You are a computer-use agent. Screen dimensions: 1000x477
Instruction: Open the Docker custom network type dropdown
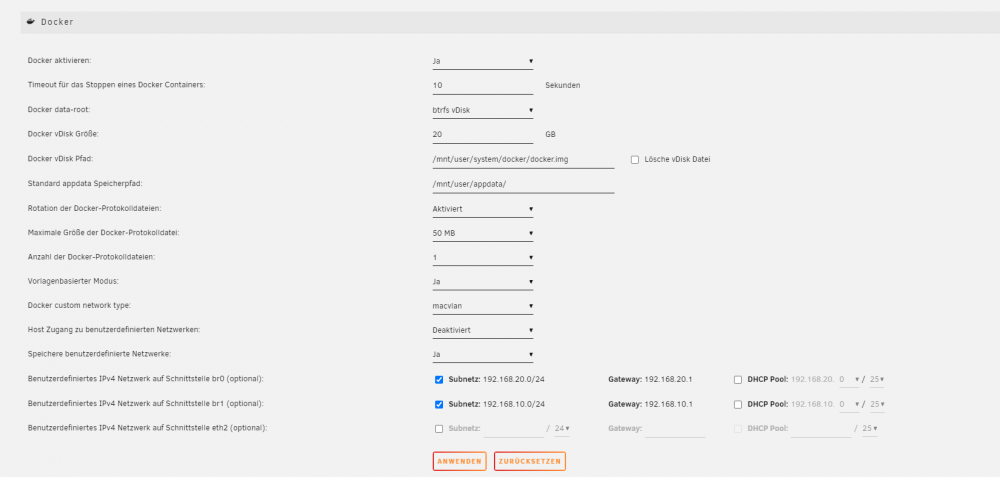pyautogui.click(x=483, y=306)
